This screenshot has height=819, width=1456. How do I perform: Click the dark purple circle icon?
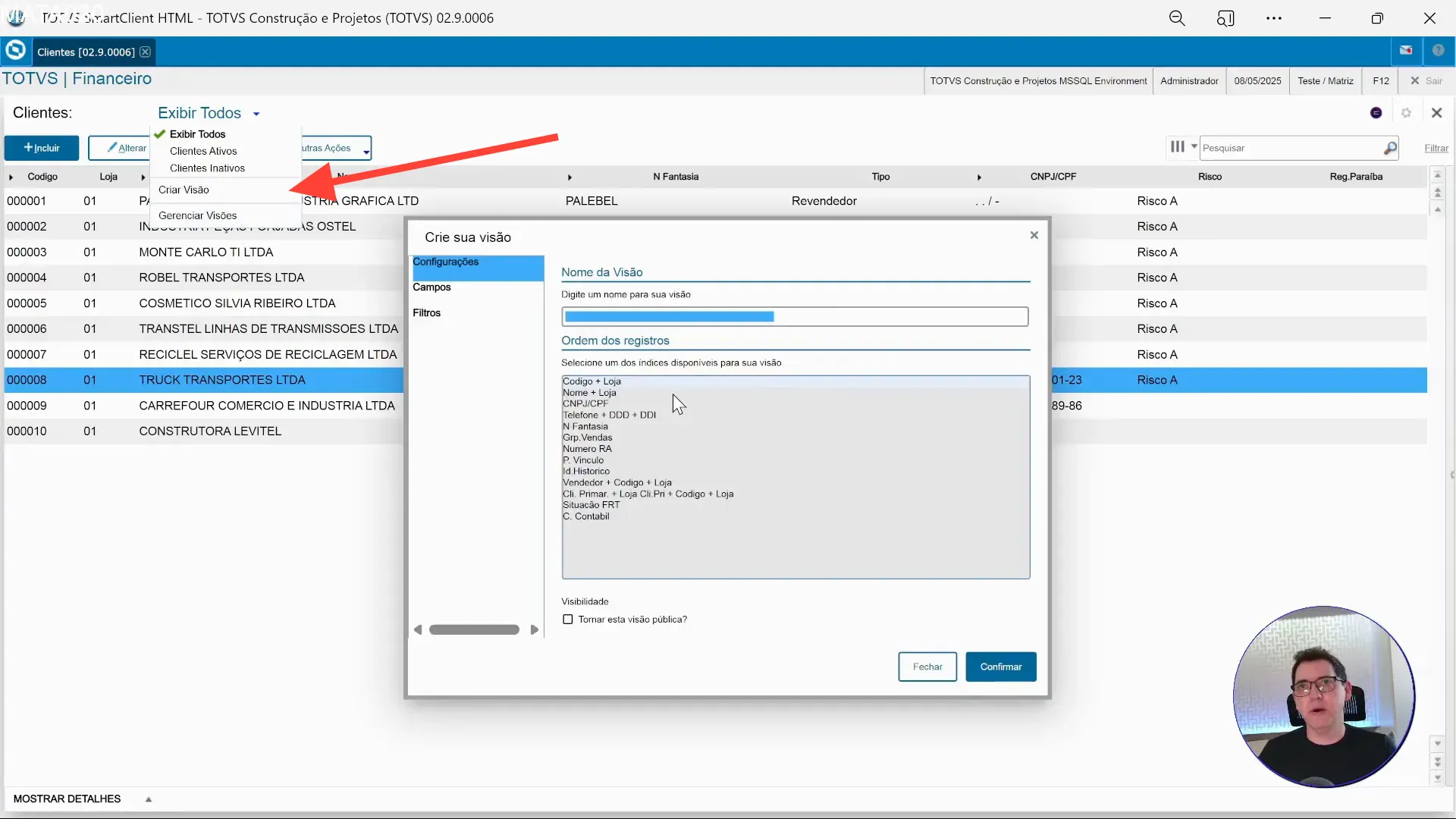point(1376,113)
